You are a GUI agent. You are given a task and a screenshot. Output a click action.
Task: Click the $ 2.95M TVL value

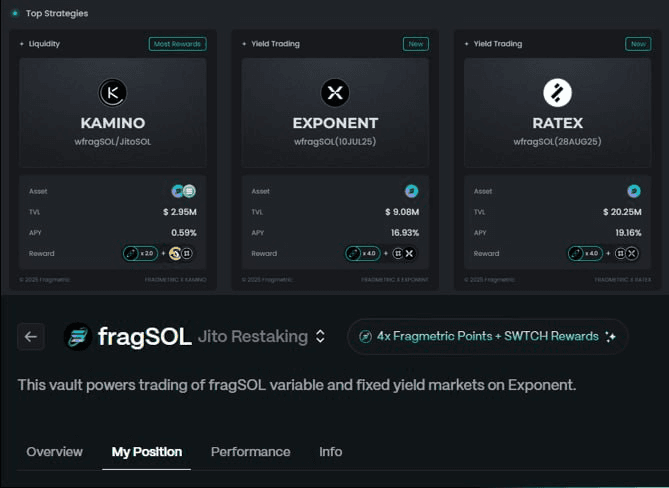[180, 212]
